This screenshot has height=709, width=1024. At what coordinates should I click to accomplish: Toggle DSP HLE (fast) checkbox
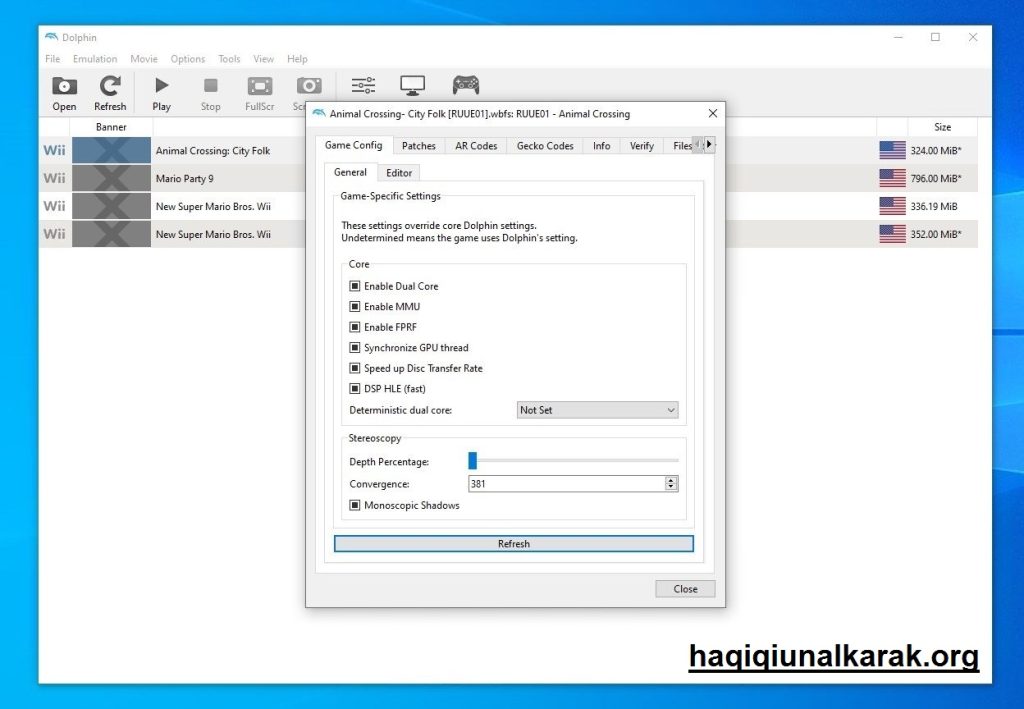[355, 388]
